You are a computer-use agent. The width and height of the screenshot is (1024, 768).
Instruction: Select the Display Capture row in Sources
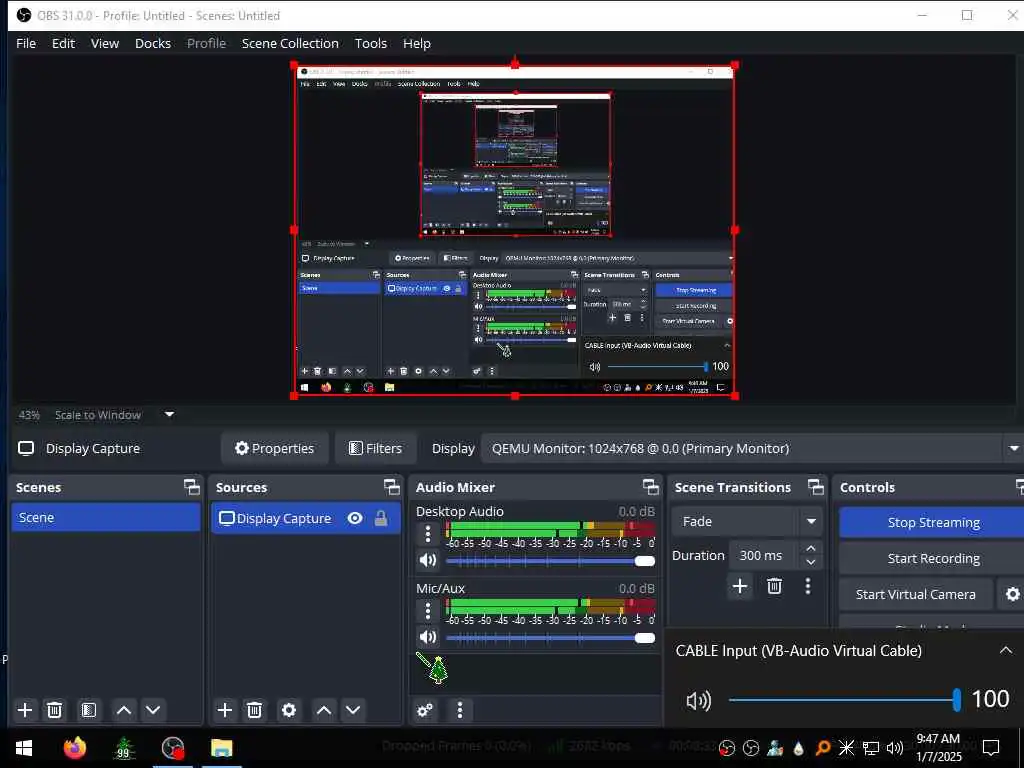(x=306, y=519)
